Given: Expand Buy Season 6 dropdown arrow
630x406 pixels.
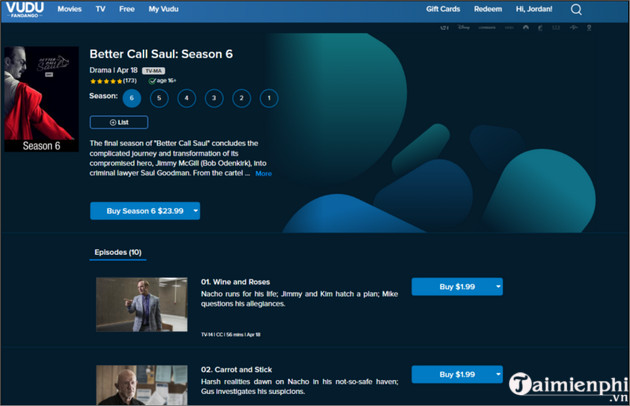Looking at the screenshot, I should click(196, 211).
